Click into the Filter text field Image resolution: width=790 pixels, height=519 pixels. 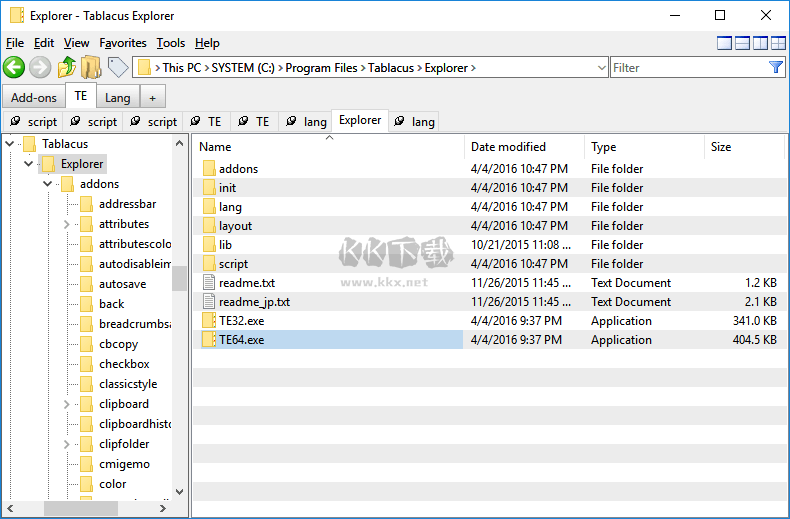[x=688, y=68]
